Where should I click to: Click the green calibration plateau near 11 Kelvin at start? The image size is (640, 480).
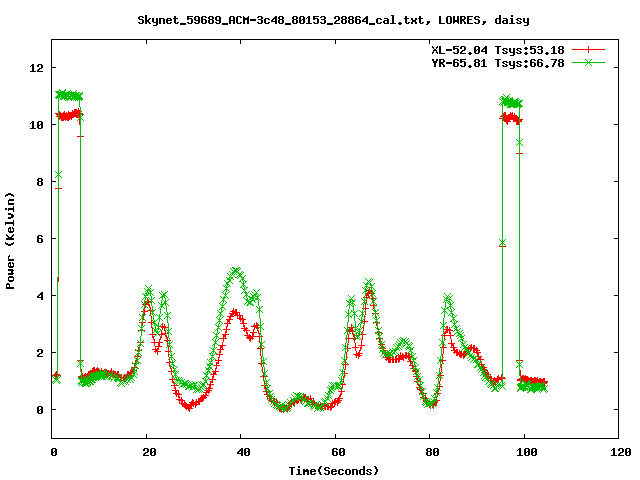[69, 96]
